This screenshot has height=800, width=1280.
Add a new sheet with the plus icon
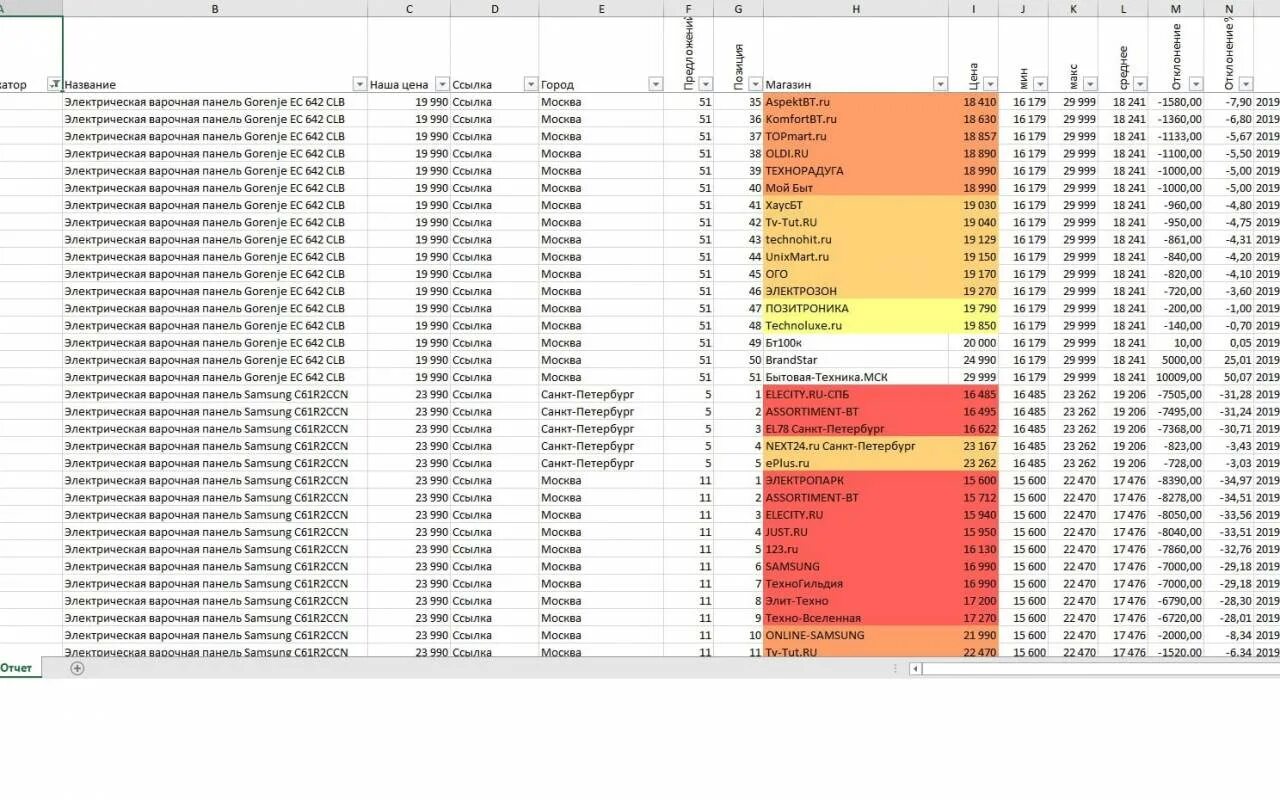click(x=77, y=668)
